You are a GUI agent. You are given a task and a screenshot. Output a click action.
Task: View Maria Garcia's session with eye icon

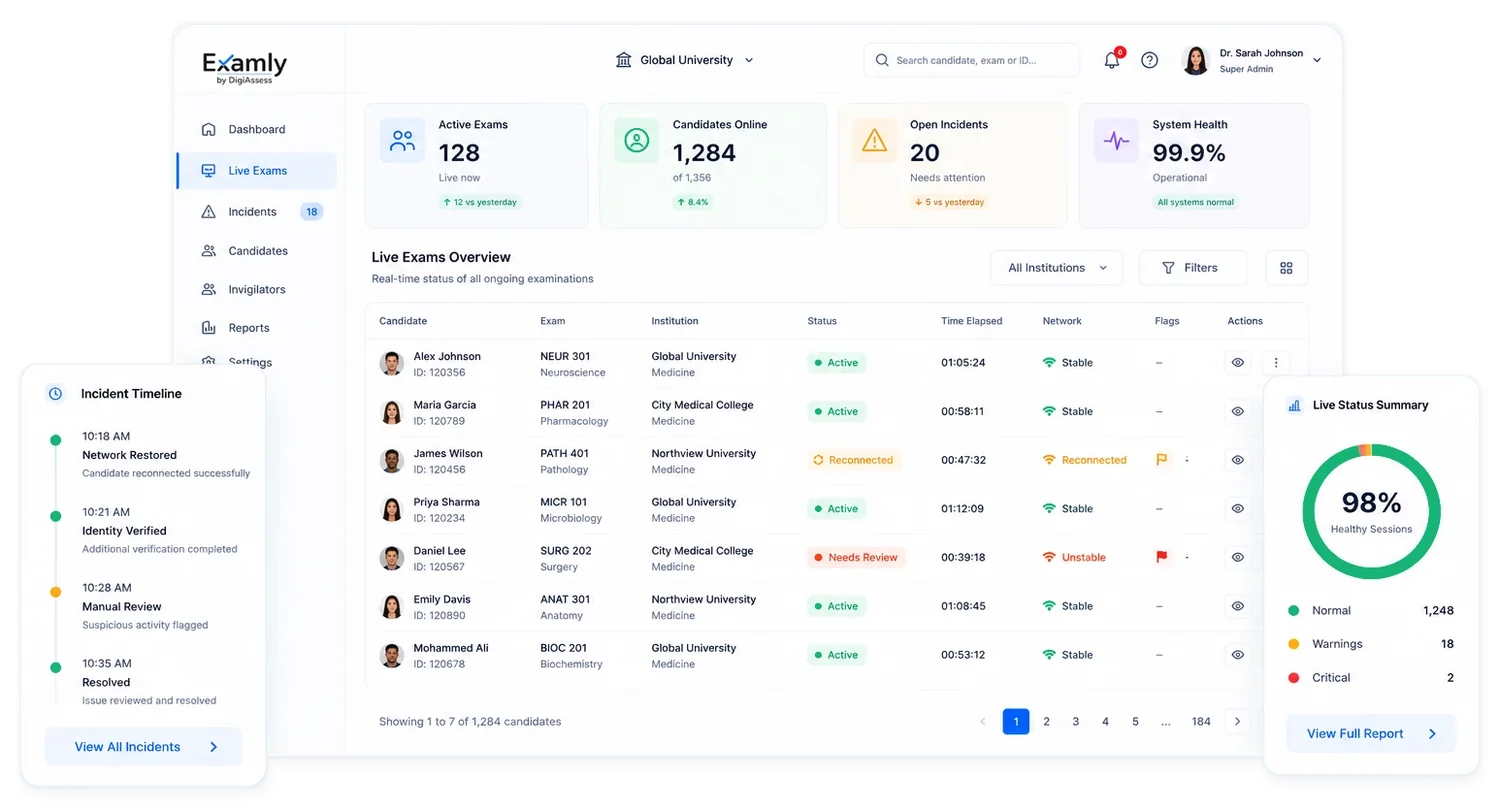click(1238, 411)
